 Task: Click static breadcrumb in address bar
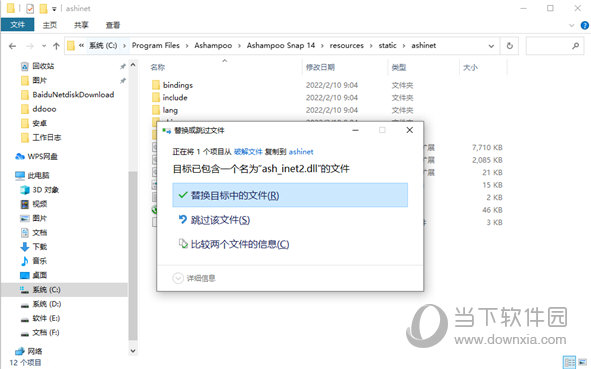(387, 45)
